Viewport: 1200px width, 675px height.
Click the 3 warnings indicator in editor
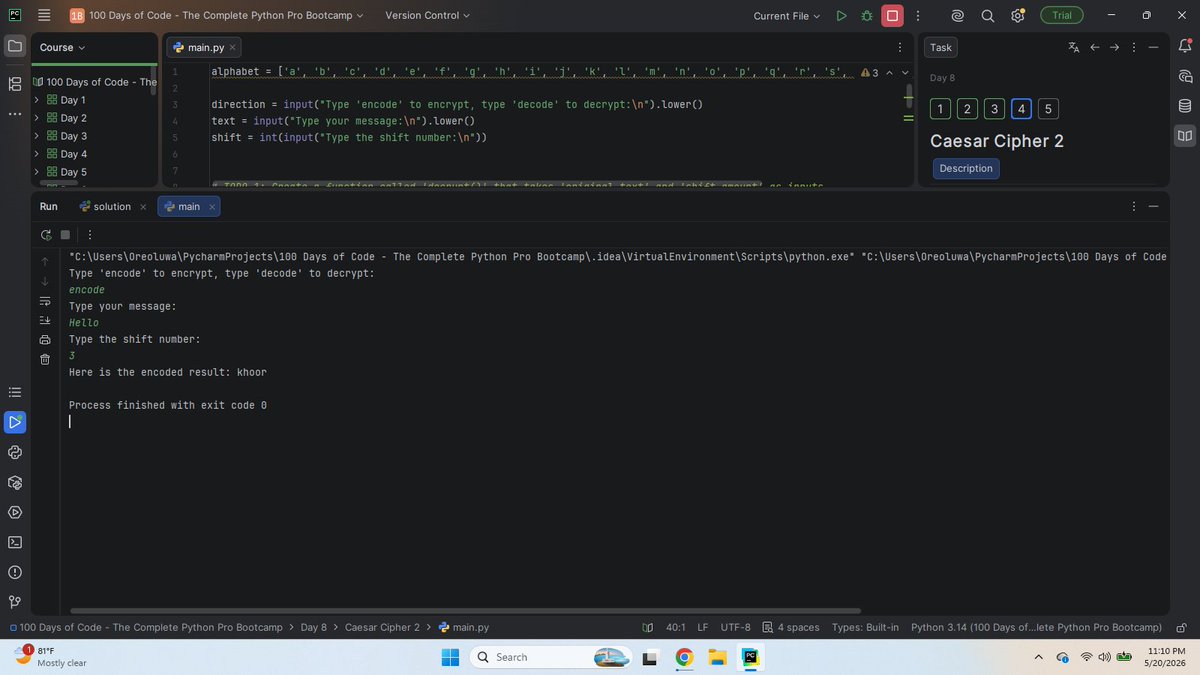click(869, 73)
